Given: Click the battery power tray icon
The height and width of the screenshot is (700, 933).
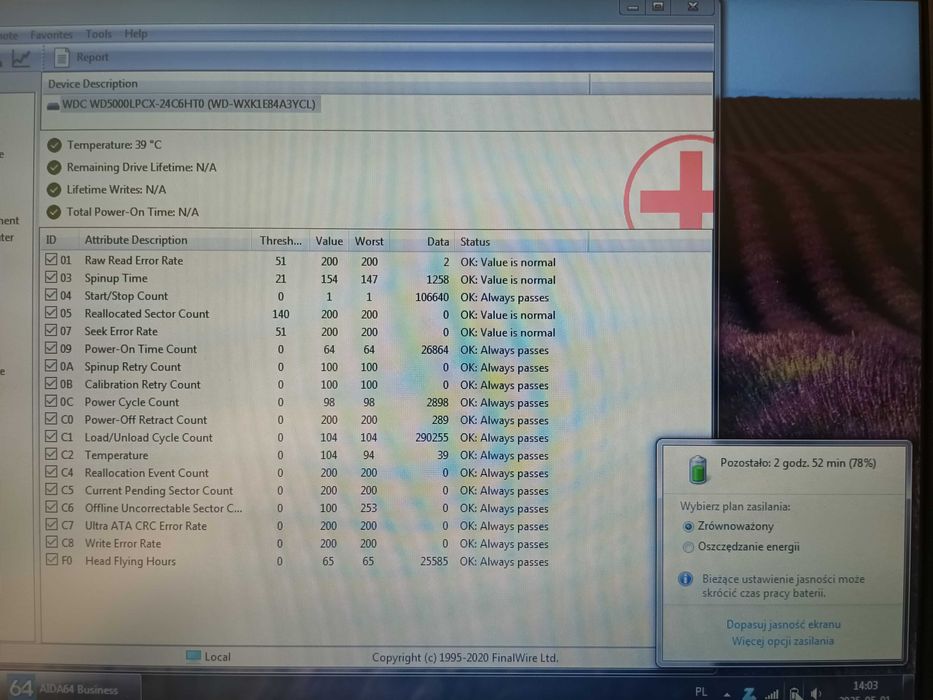Looking at the screenshot, I should (794, 693).
